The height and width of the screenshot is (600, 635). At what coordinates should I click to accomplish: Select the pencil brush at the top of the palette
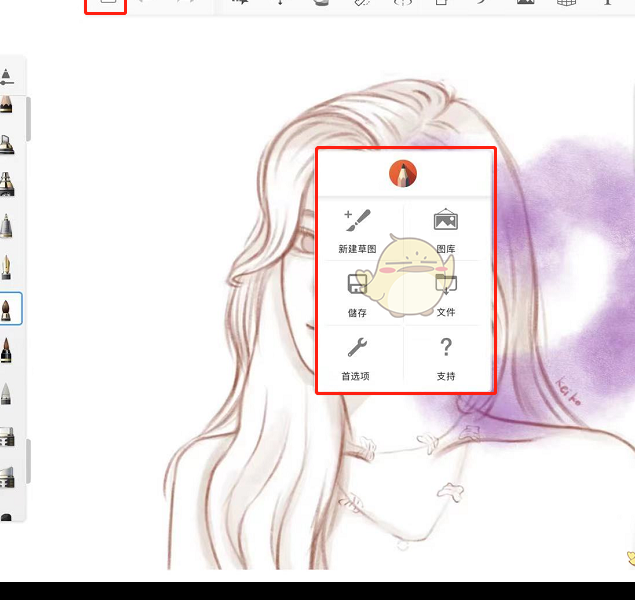pos(6,104)
